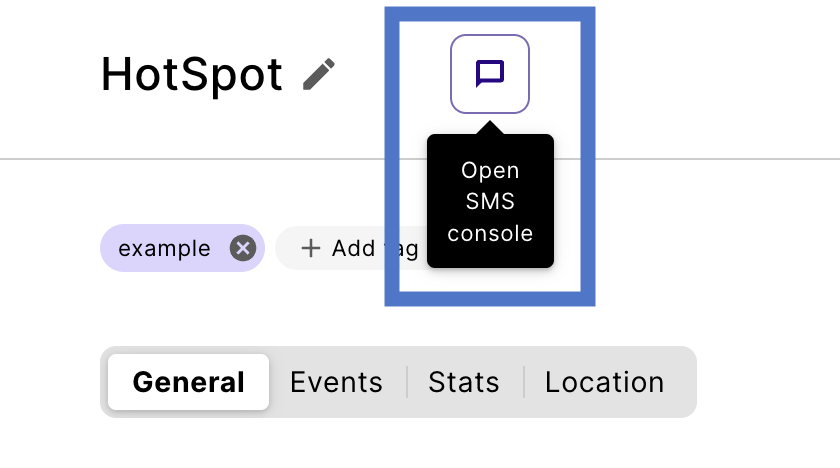840x468 pixels.
Task: Click the HotSpot title text
Action: click(x=192, y=75)
